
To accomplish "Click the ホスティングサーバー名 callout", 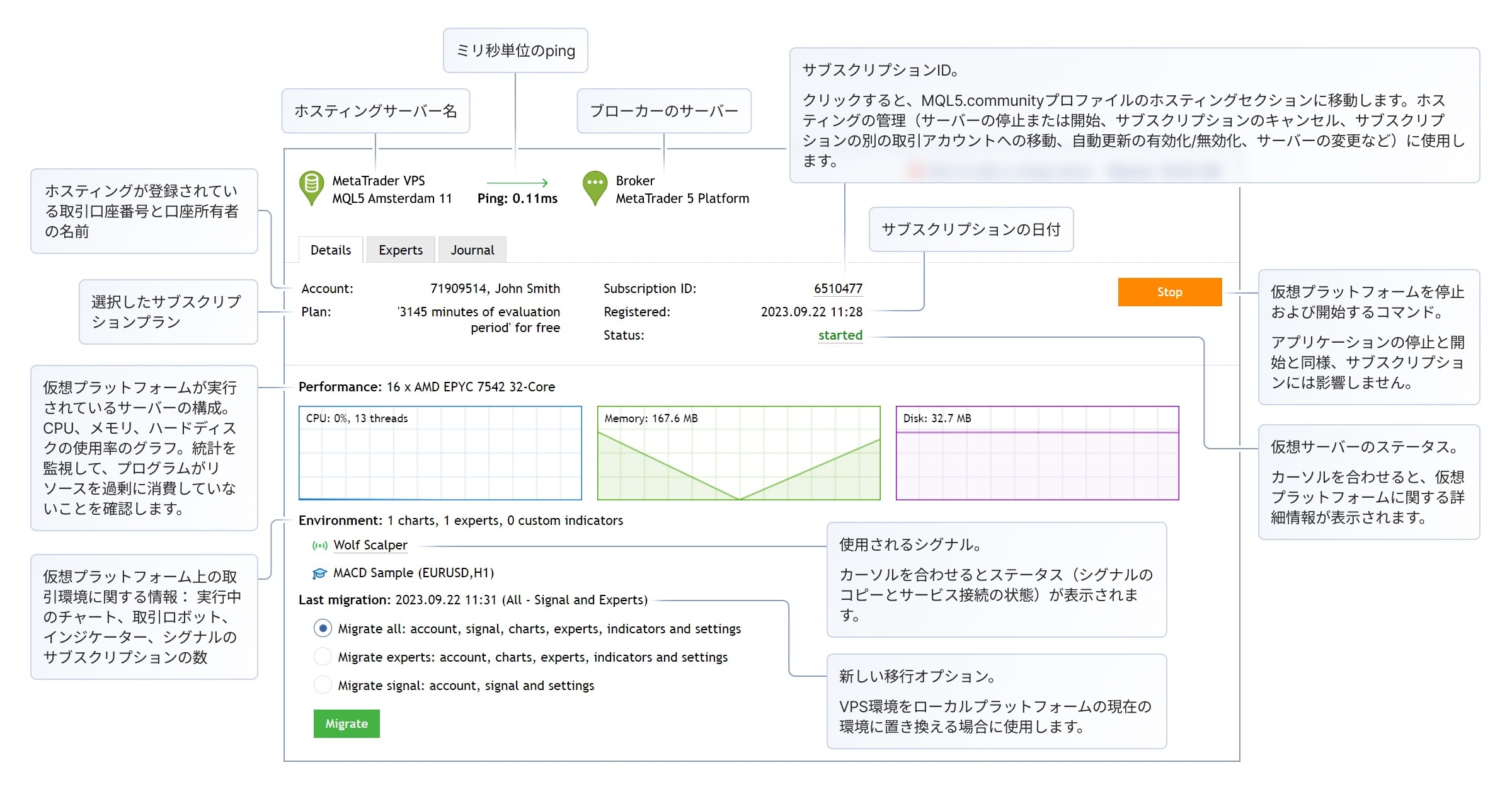I will (x=375, y=111).
